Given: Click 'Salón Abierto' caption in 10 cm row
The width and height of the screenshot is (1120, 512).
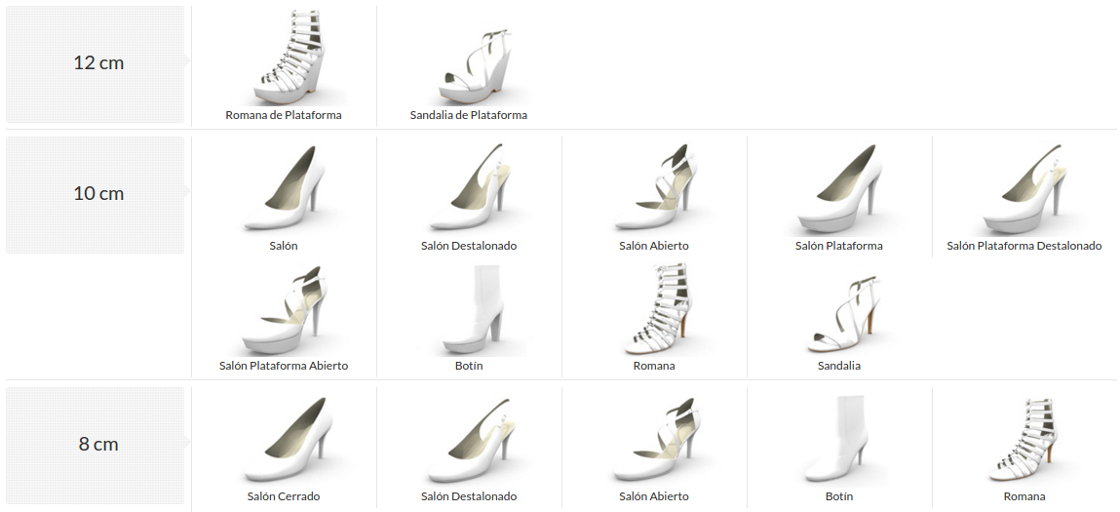Looking at the screenshot, I should click(654, 246).
